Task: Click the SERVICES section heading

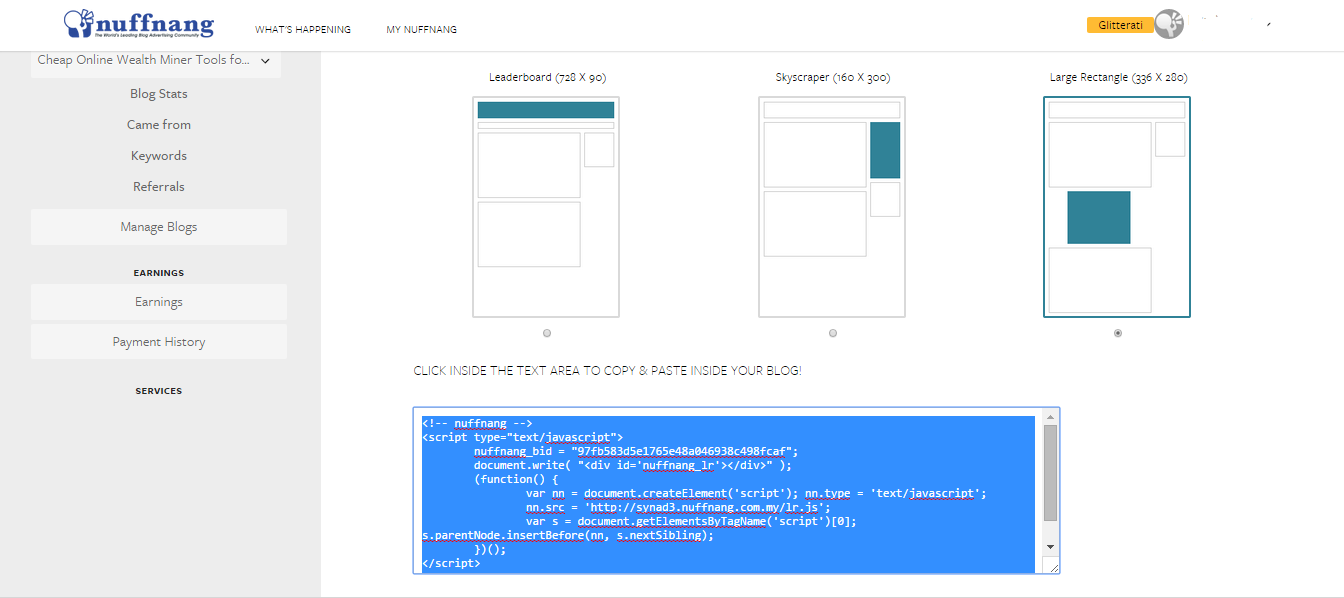Action: coord(159,391)
